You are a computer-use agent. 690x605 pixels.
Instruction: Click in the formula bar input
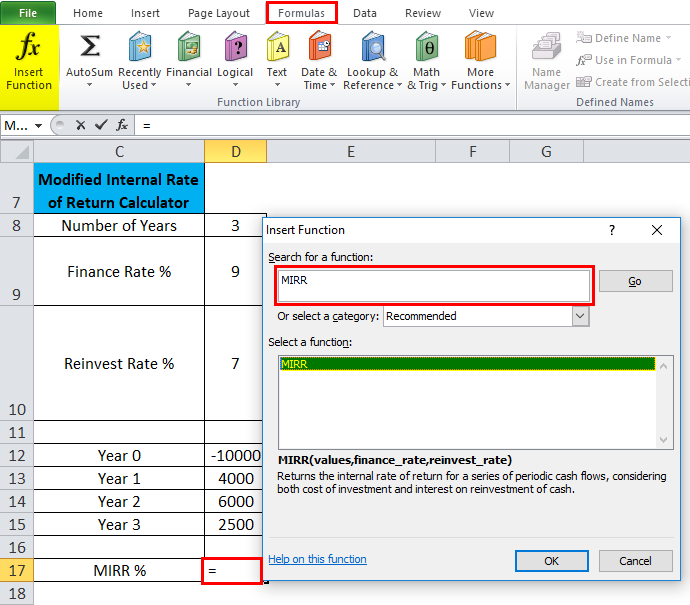[412, 126]
